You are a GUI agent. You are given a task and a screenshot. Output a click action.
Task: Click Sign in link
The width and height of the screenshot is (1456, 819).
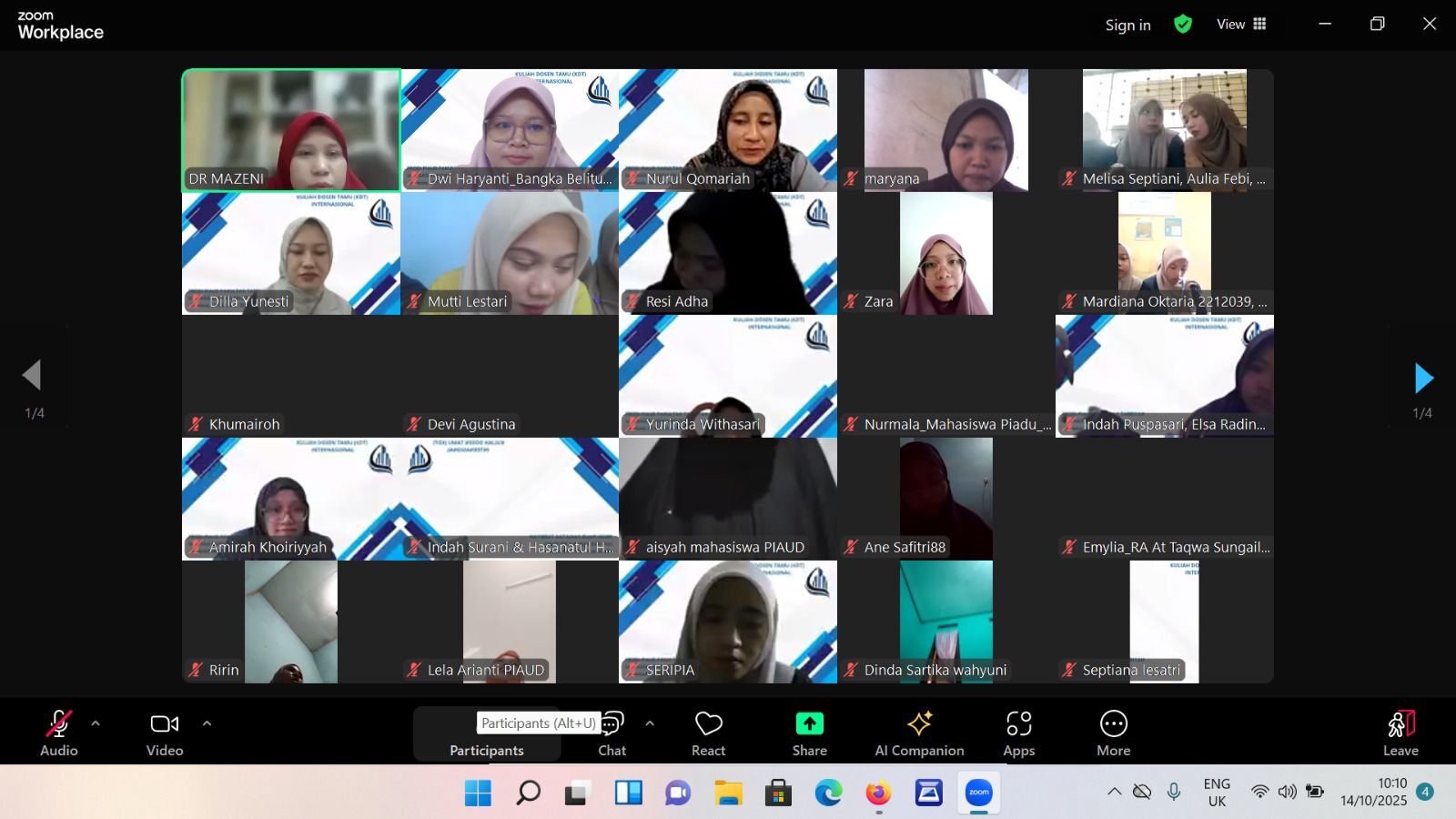point(1128,25)
